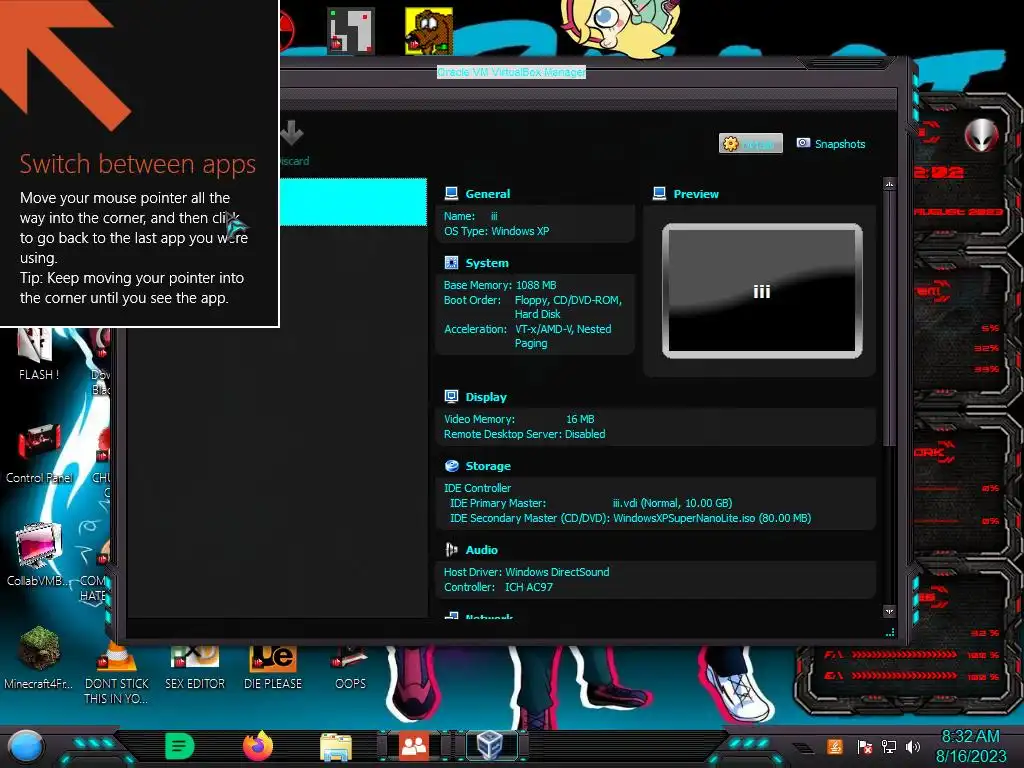Click the Audio speaker icon
1024x768 pixels.
[451, 549]
